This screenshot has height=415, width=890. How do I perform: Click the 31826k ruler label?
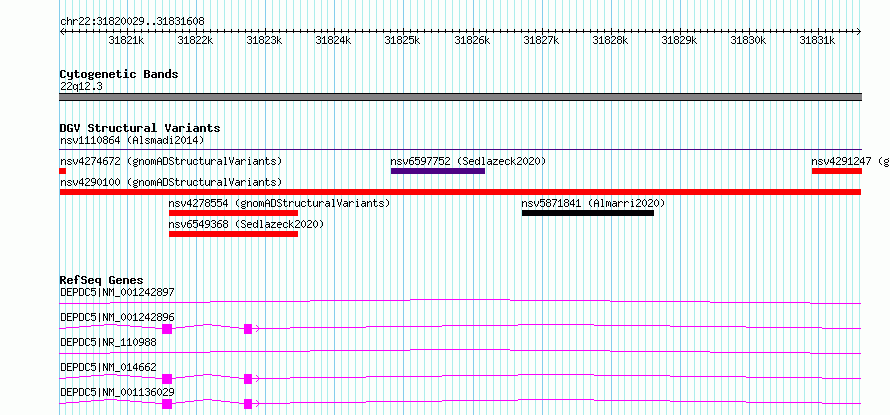coord(472,40)
